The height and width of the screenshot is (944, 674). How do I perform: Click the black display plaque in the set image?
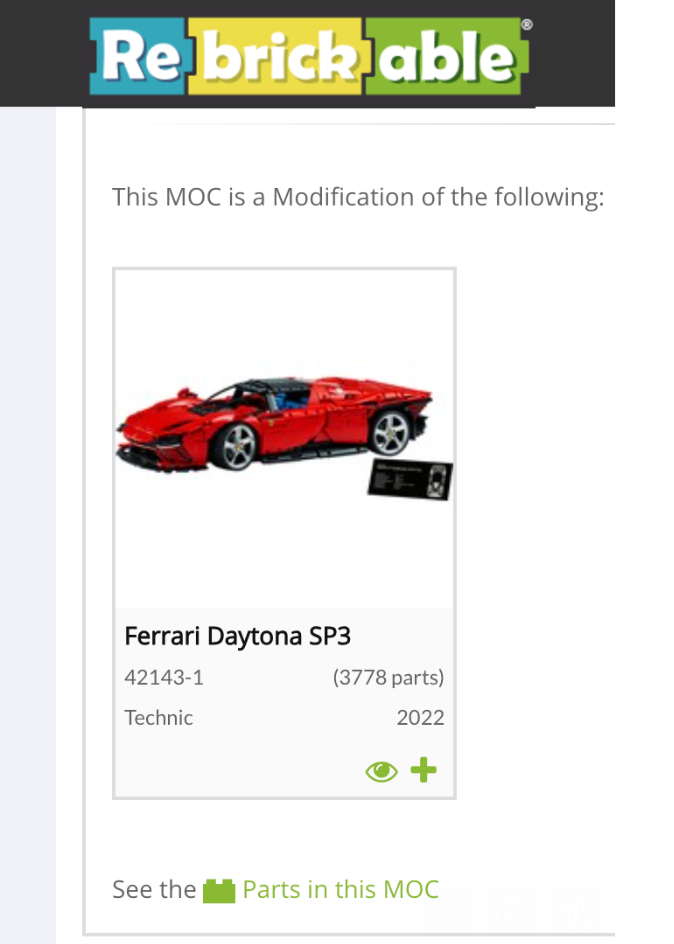coord(410,481)
